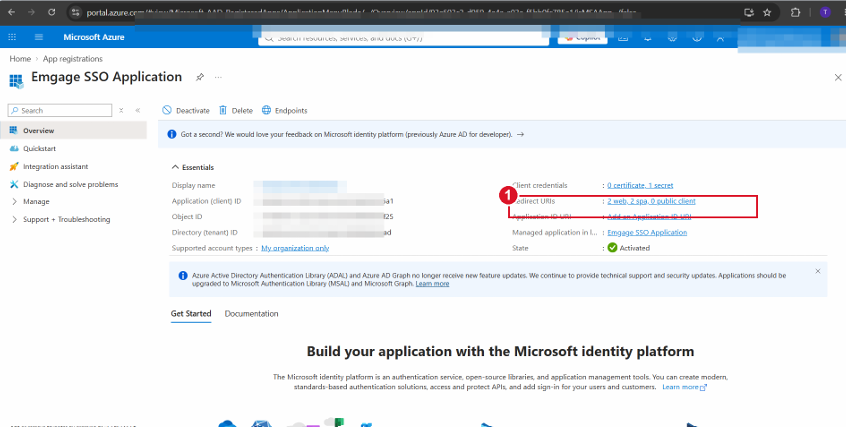Collapse the left sidebar with double chevron
The height and width of the screenshot is (427, 846).
[x=138, y=111]
